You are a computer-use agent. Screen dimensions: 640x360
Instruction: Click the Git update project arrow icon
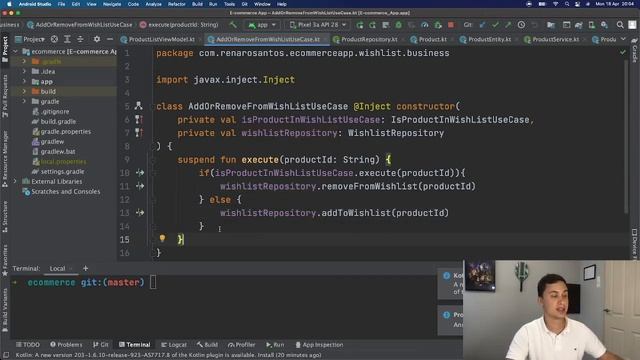(x=482, y=25)
